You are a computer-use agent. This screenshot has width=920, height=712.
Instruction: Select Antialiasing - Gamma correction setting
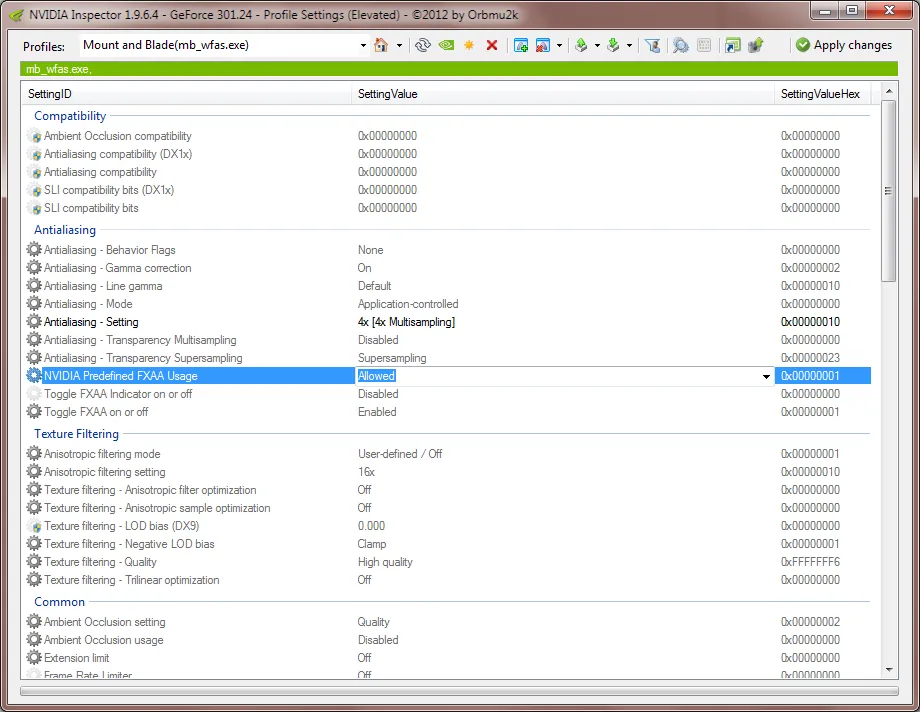click(448, 268)
